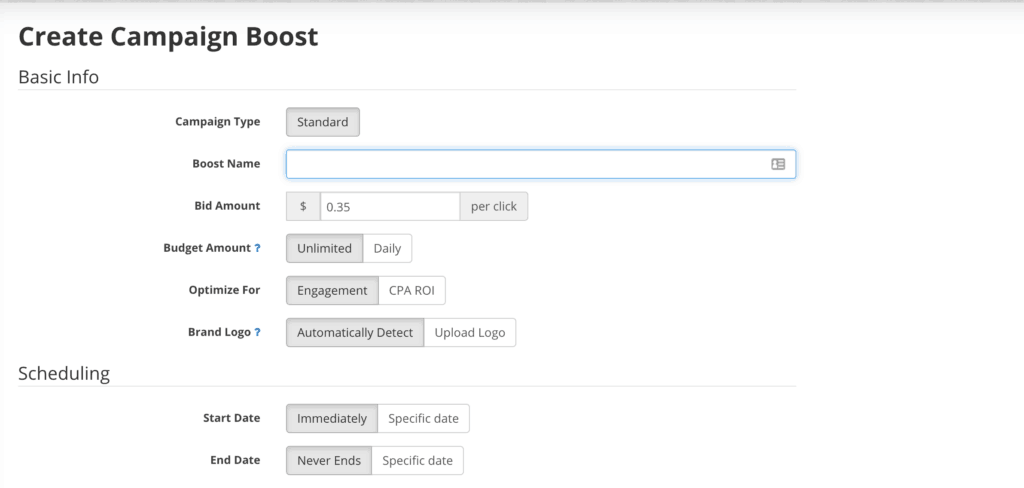Set end date to Never Ends
Viewport: 1024px width, 488px height.
pos(329,461)
